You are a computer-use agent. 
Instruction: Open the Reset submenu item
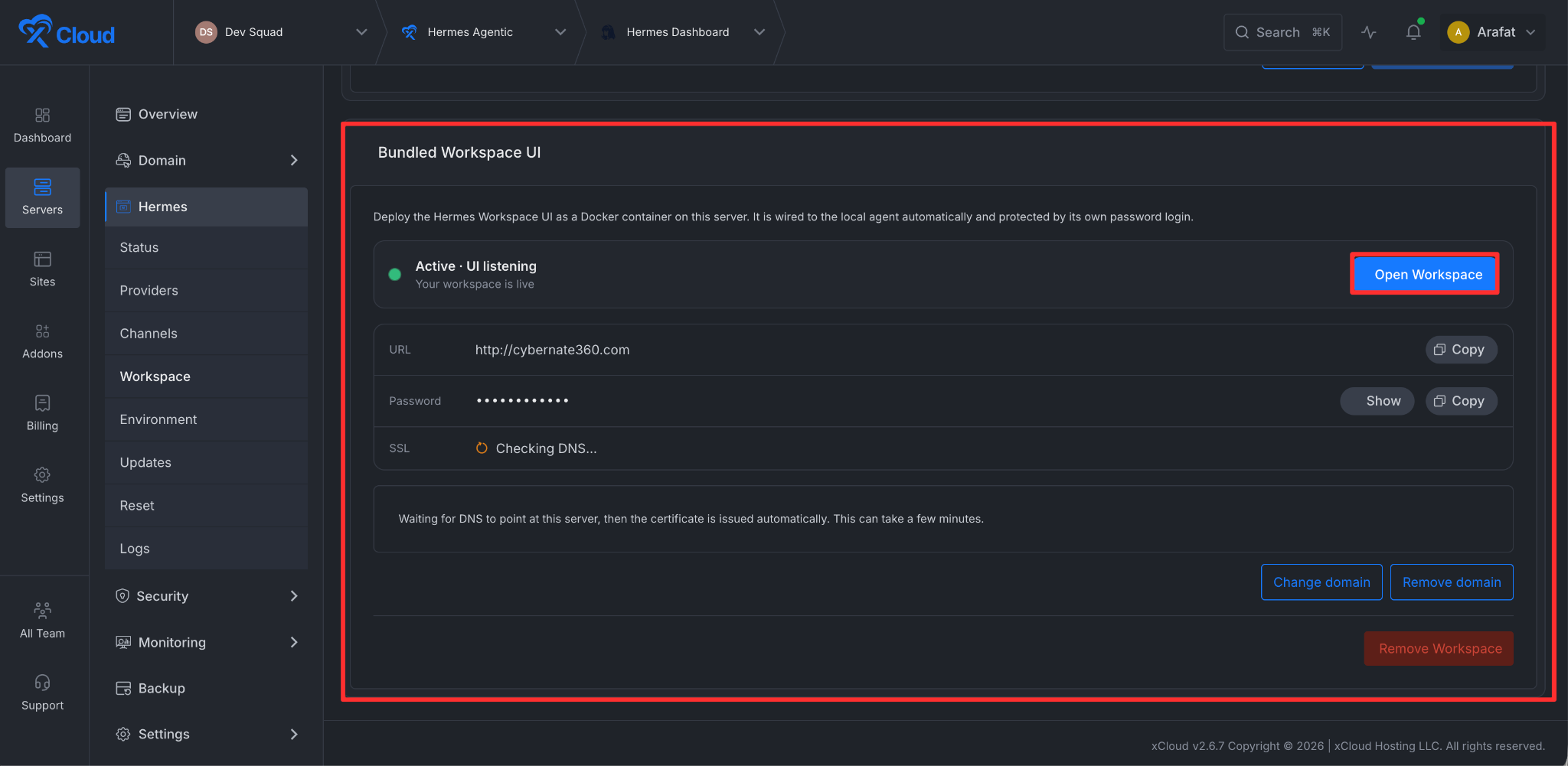[206, 505]
